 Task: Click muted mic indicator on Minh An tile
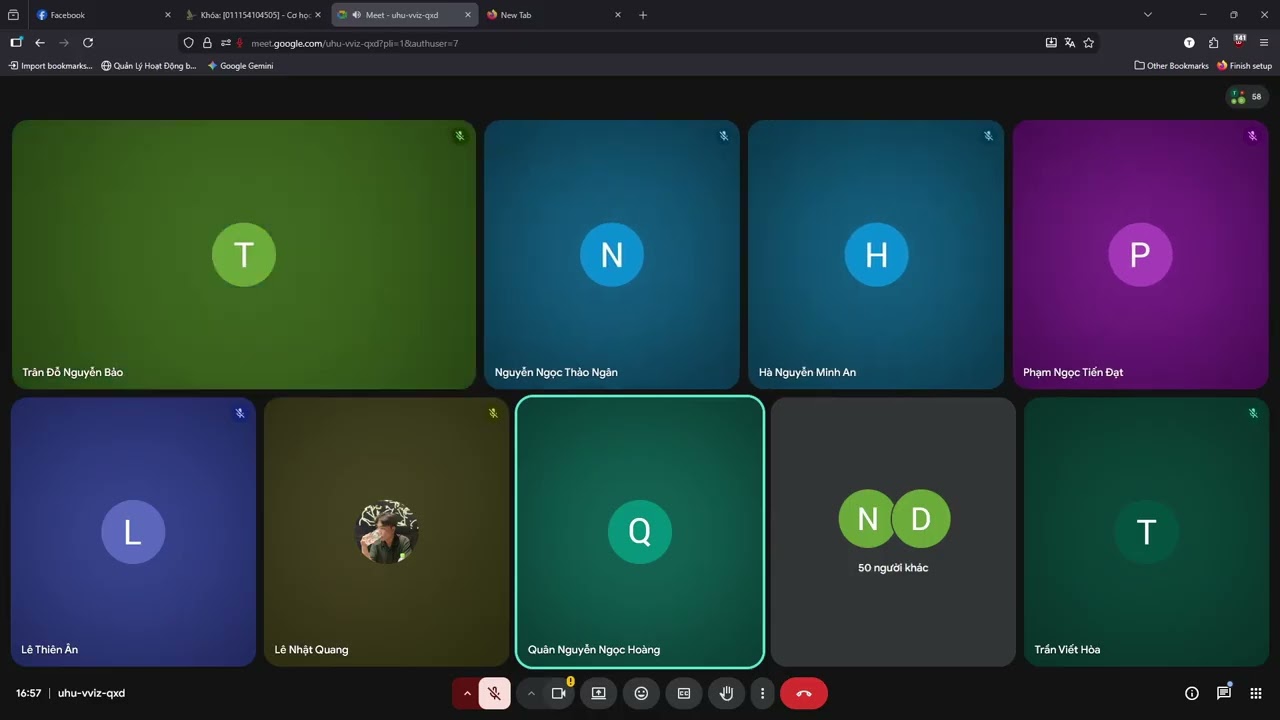[x=988, y=136]
